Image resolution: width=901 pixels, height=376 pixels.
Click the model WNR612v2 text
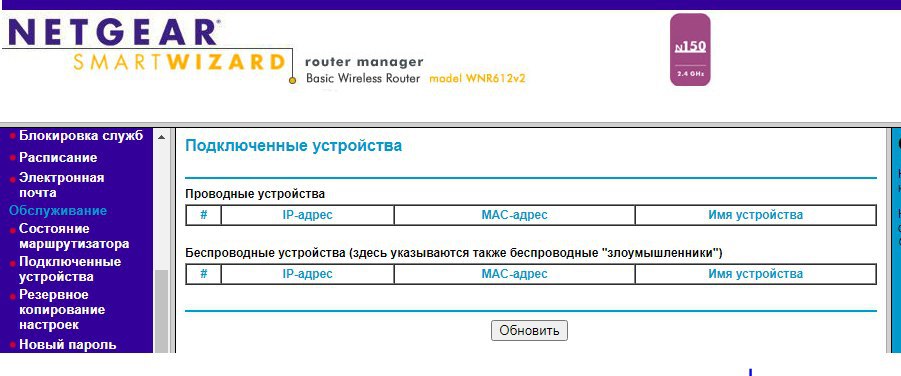point(478,79)
